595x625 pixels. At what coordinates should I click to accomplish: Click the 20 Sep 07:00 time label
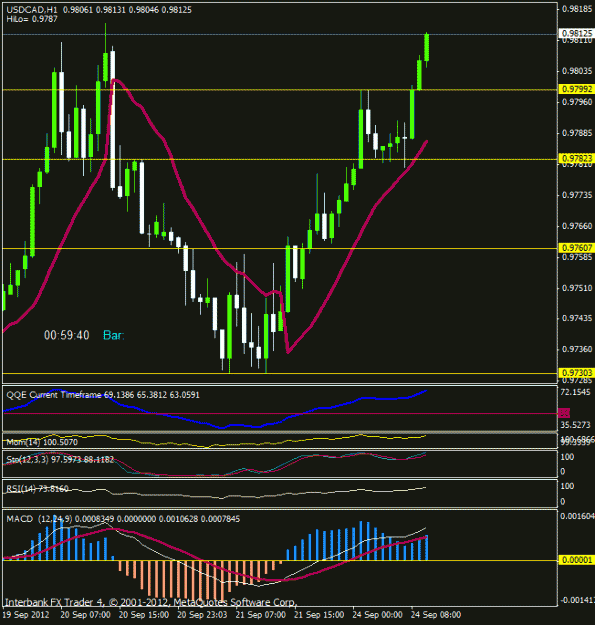(x=86, y=615)
